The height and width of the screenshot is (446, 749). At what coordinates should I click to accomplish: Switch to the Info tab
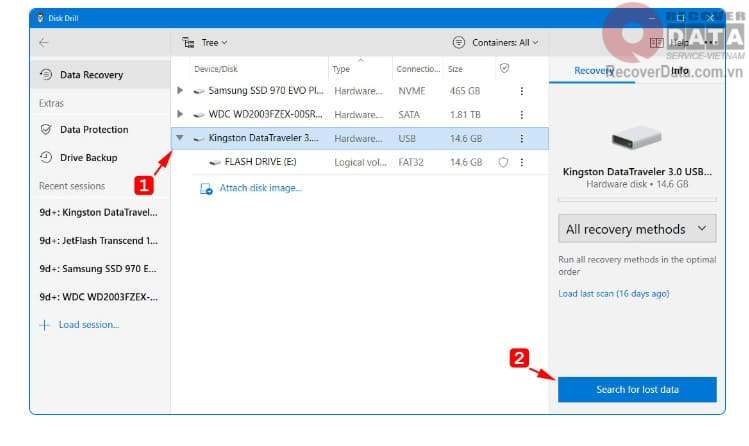(x=680, y=71)
